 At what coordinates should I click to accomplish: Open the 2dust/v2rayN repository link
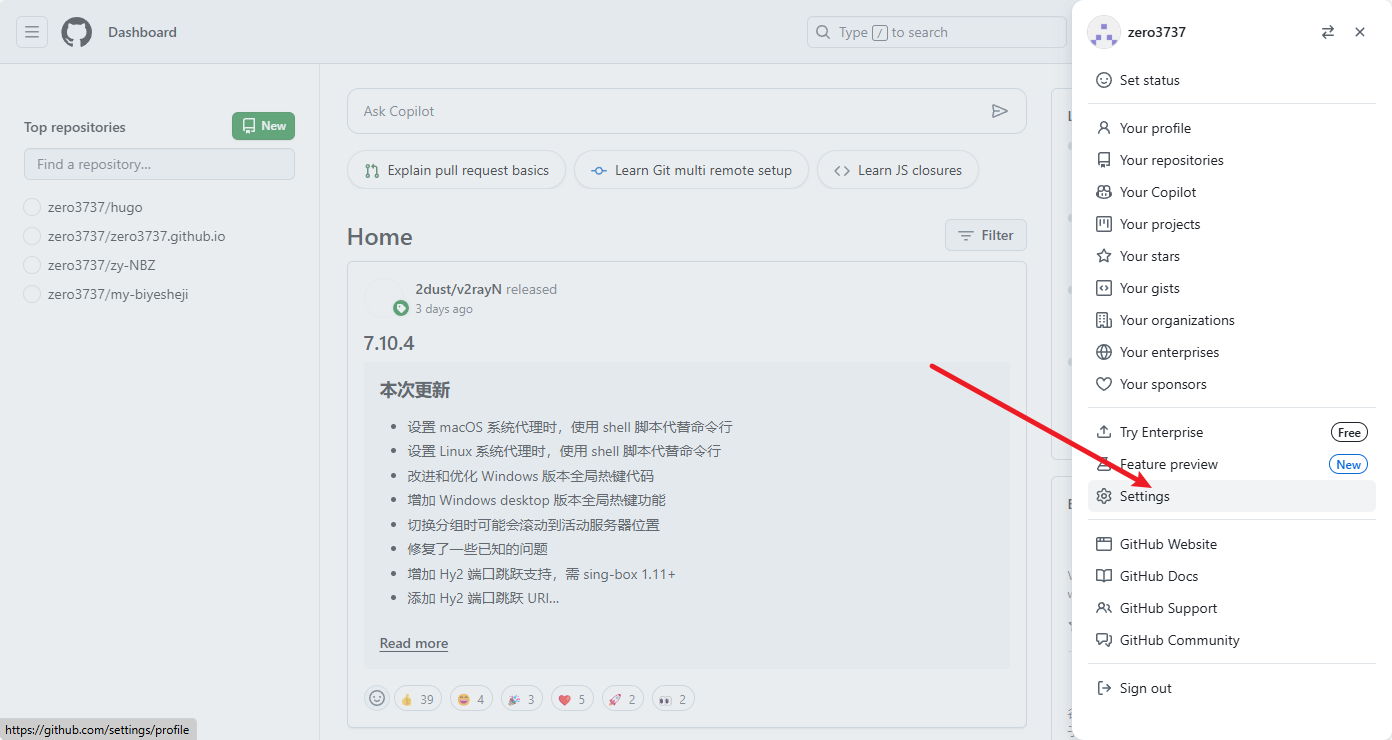(459, 289)
